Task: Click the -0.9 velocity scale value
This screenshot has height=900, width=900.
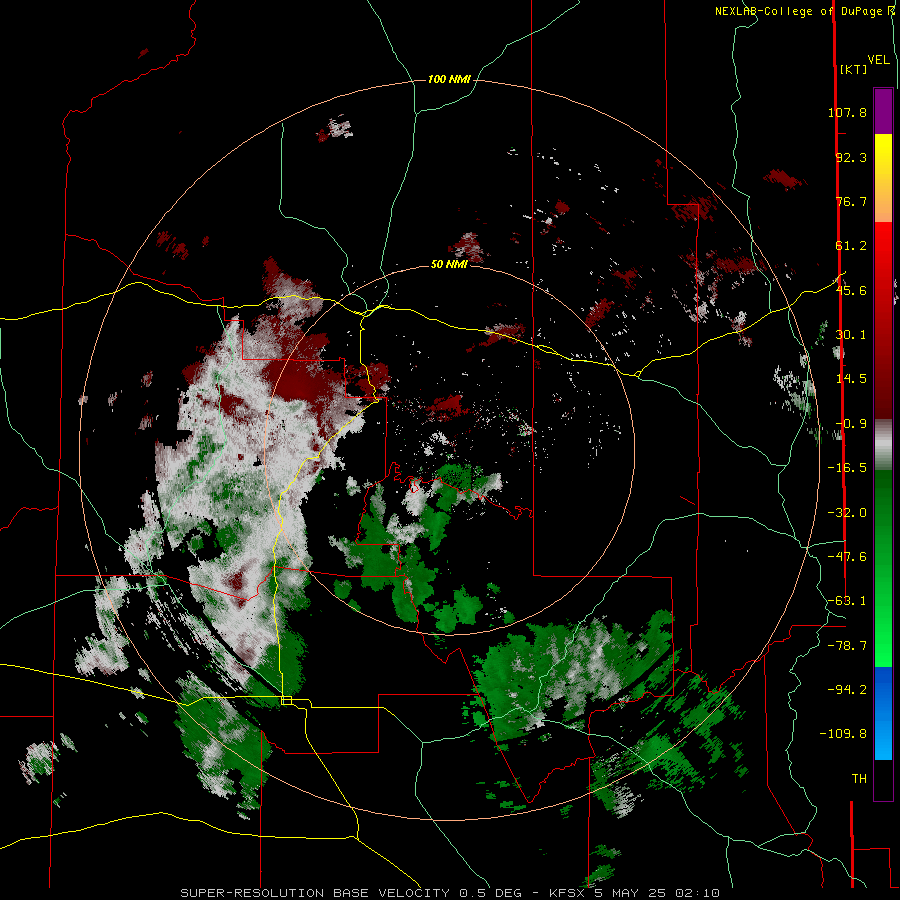Action: tap(851, 424)
